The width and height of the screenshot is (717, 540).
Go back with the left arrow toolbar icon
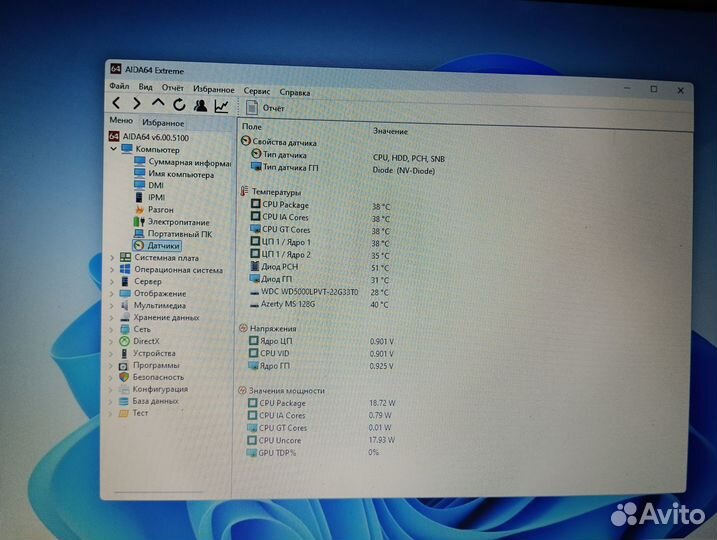click(116, 103)
